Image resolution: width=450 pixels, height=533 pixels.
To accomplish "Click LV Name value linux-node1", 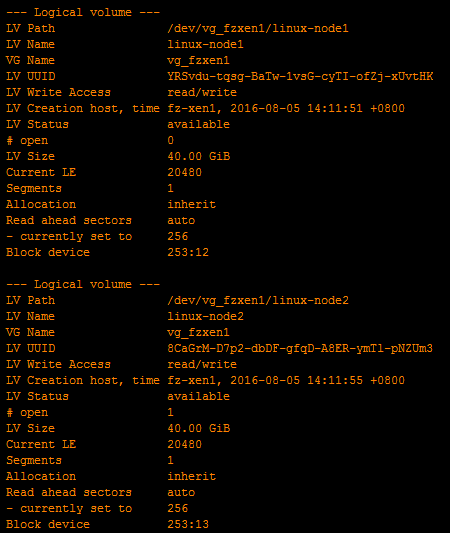I will point(205,44).
